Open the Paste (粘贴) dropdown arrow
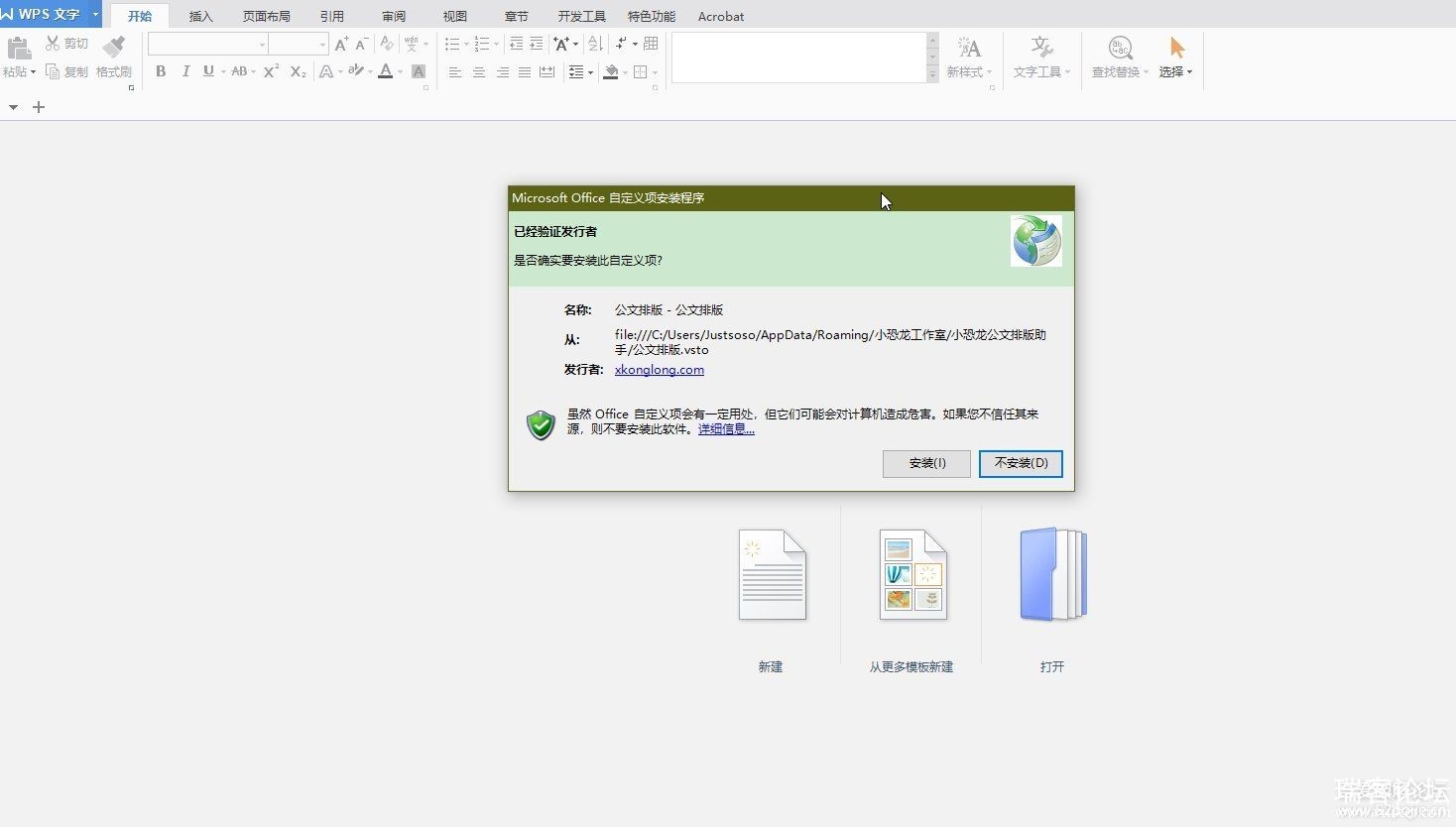This screenshot has height=827, width=1456. (x=33, y=72)
